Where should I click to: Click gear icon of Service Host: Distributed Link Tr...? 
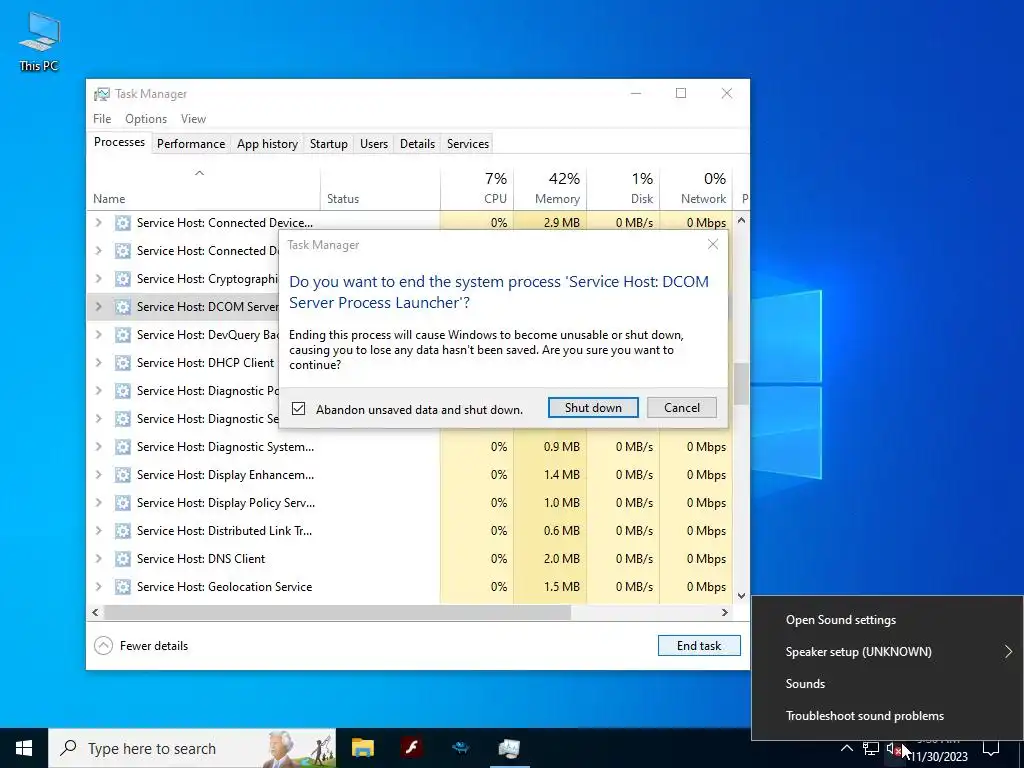click(x=122, y=531)
